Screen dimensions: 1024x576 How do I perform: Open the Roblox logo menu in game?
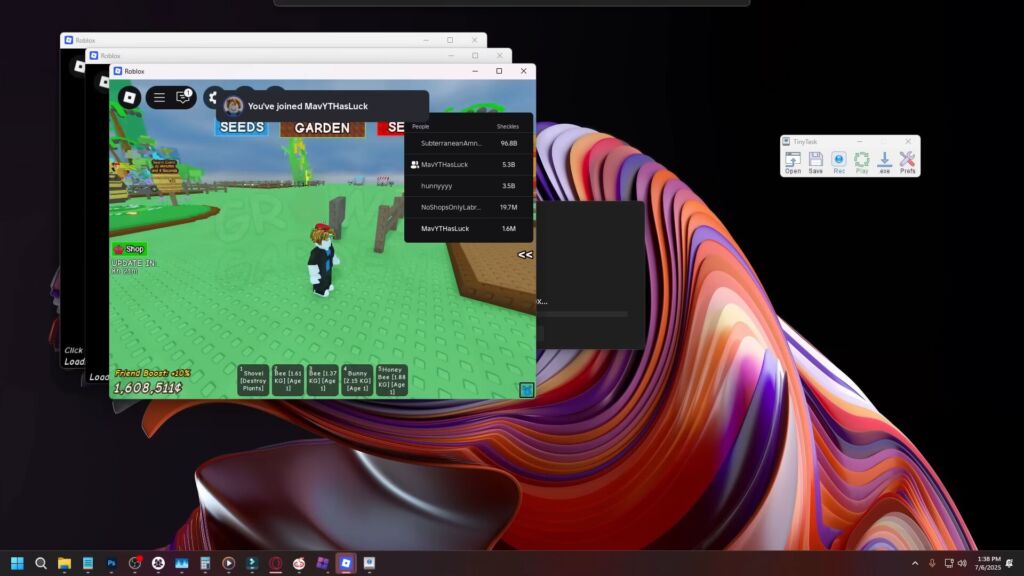tap(129, 97)
